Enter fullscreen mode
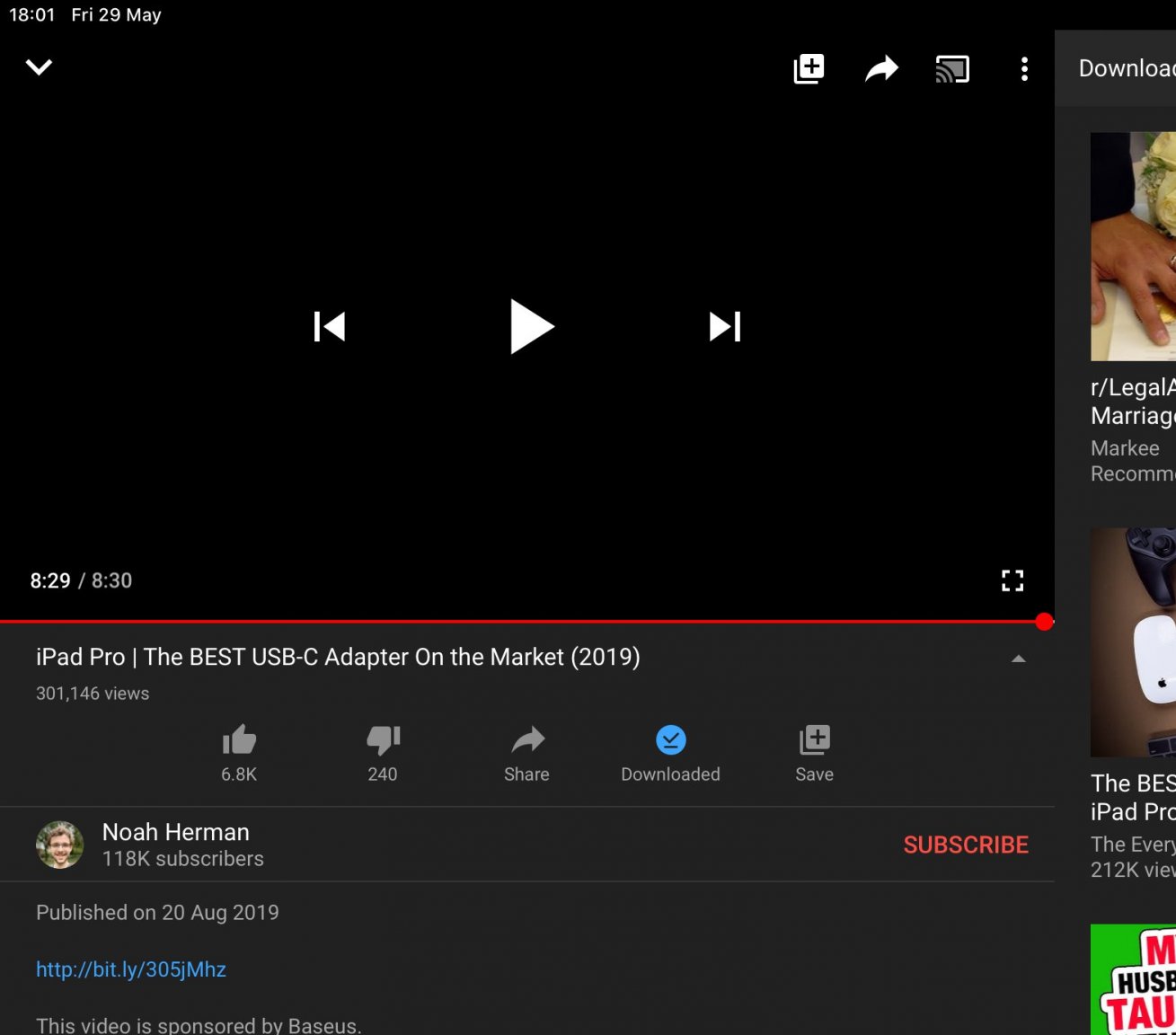The height and width of the screenshot is (1035, 1176). [x=1012, y=580]
